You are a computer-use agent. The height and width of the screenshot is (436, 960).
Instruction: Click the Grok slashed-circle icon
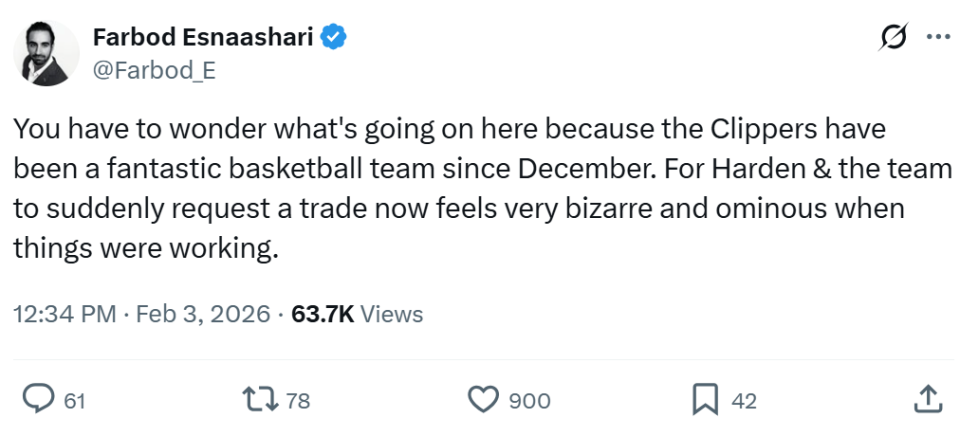tap(892, 38)
